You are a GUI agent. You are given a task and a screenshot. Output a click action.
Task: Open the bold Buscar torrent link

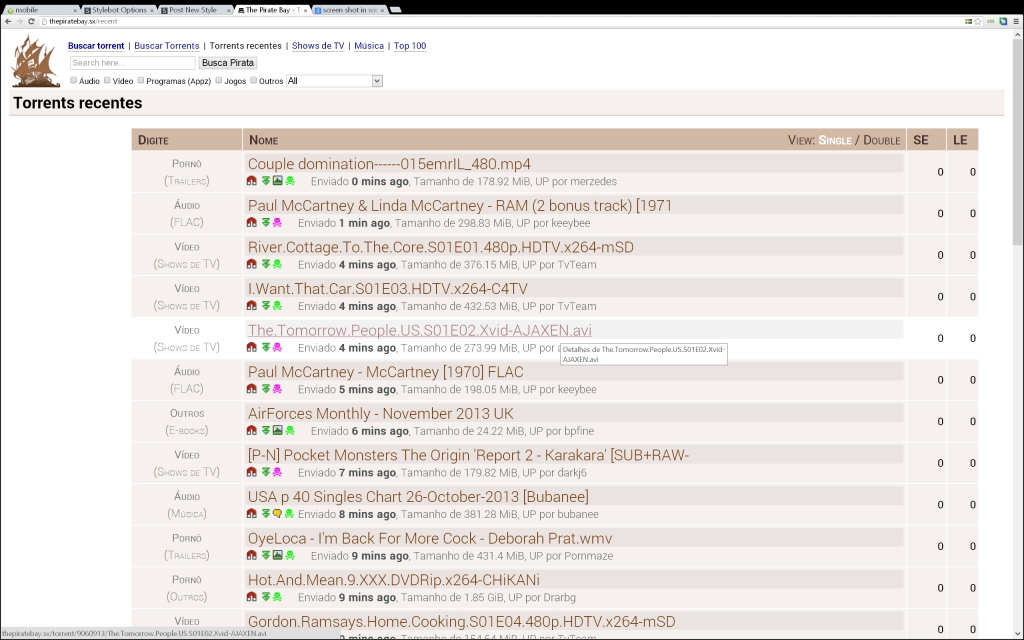coord(96,46)
